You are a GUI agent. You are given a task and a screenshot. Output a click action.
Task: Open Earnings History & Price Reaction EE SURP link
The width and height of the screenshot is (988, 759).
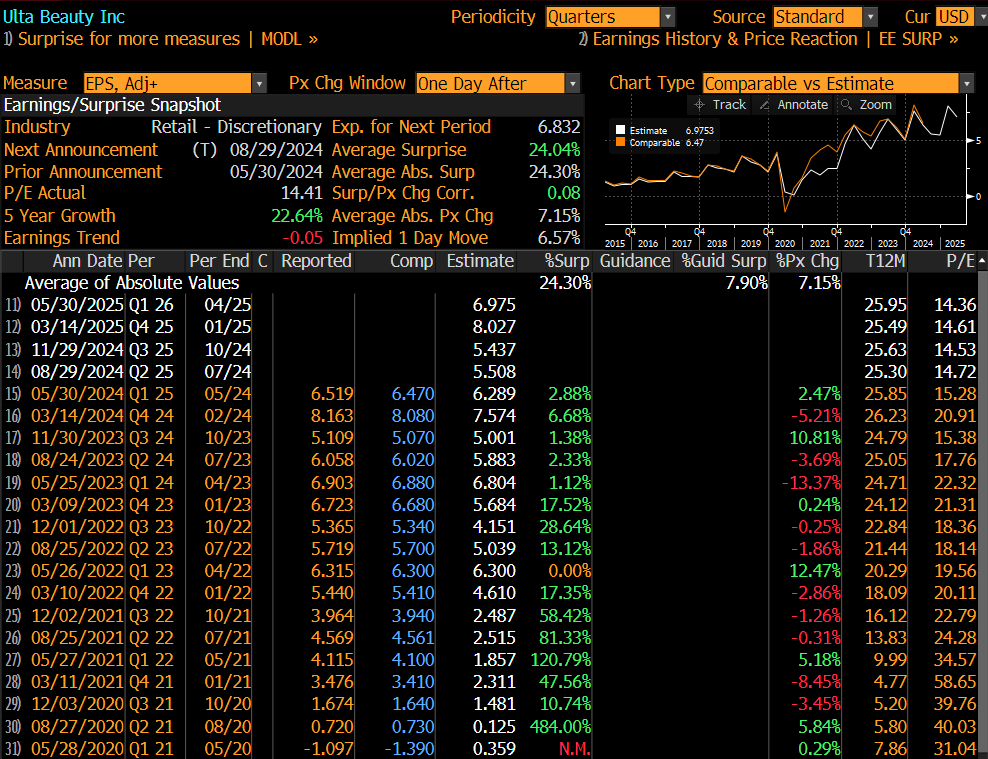coord(769,39)
